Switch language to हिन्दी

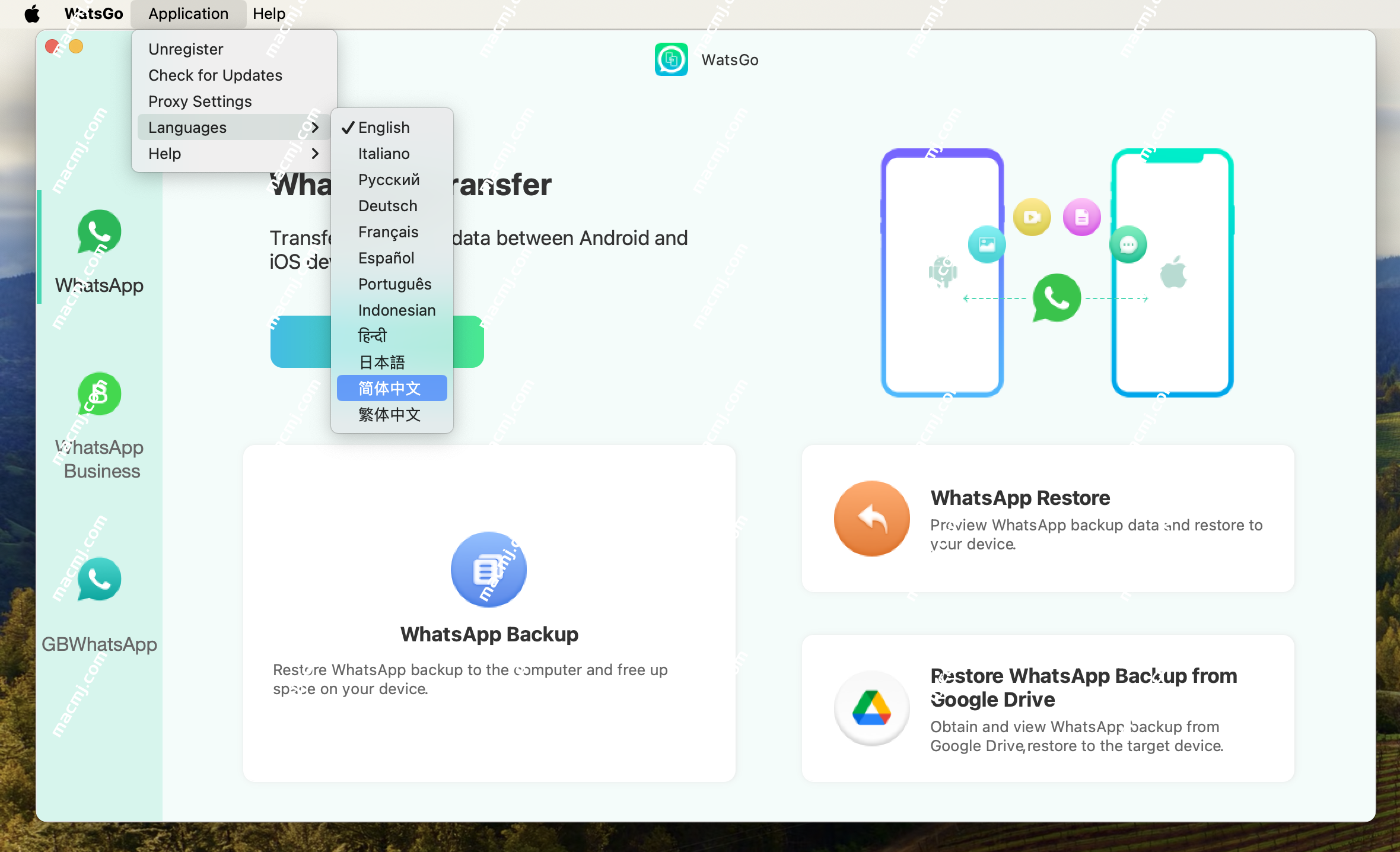pos(392,336)
